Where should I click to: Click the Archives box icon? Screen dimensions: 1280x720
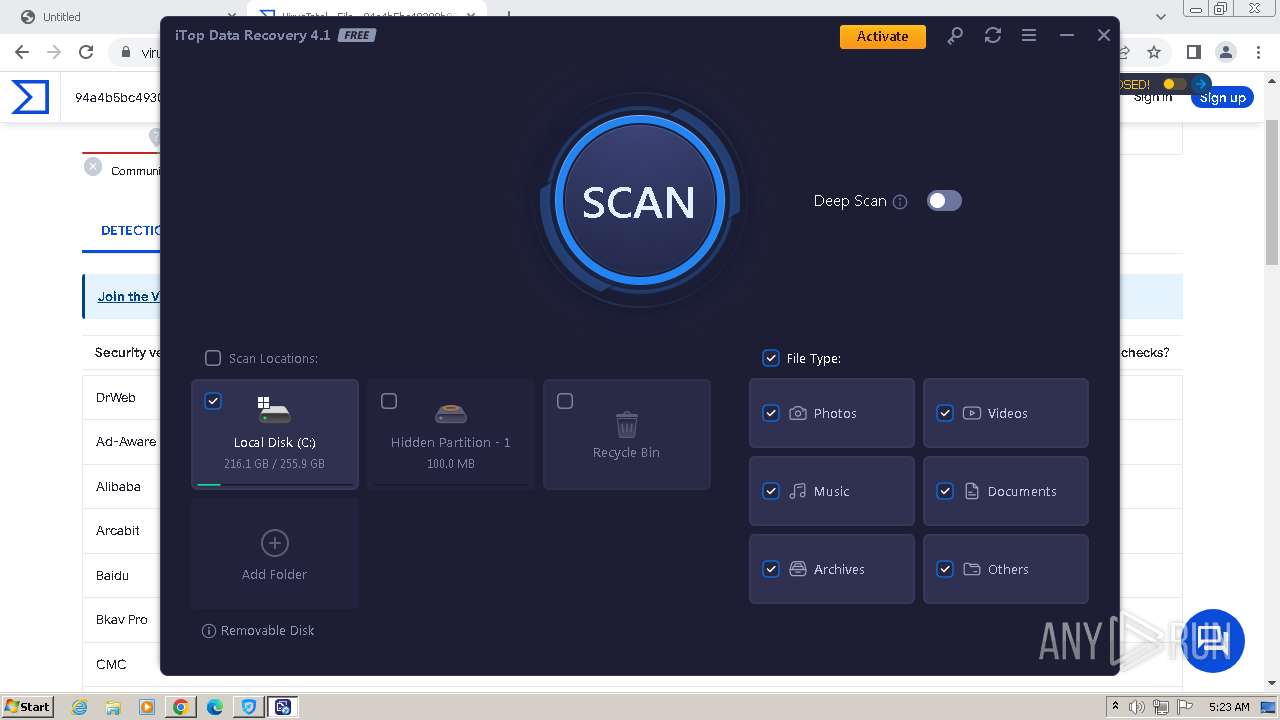coord(798,569)
